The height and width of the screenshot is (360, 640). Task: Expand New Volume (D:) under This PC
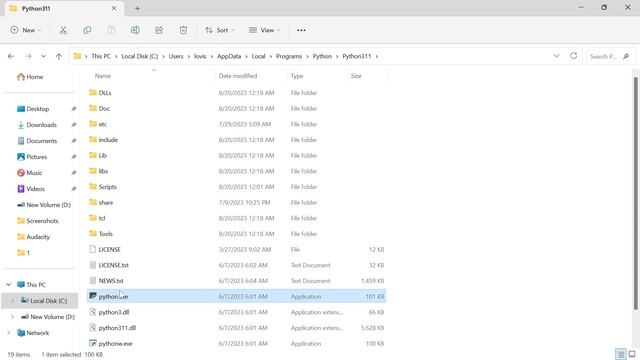point(12,317)
